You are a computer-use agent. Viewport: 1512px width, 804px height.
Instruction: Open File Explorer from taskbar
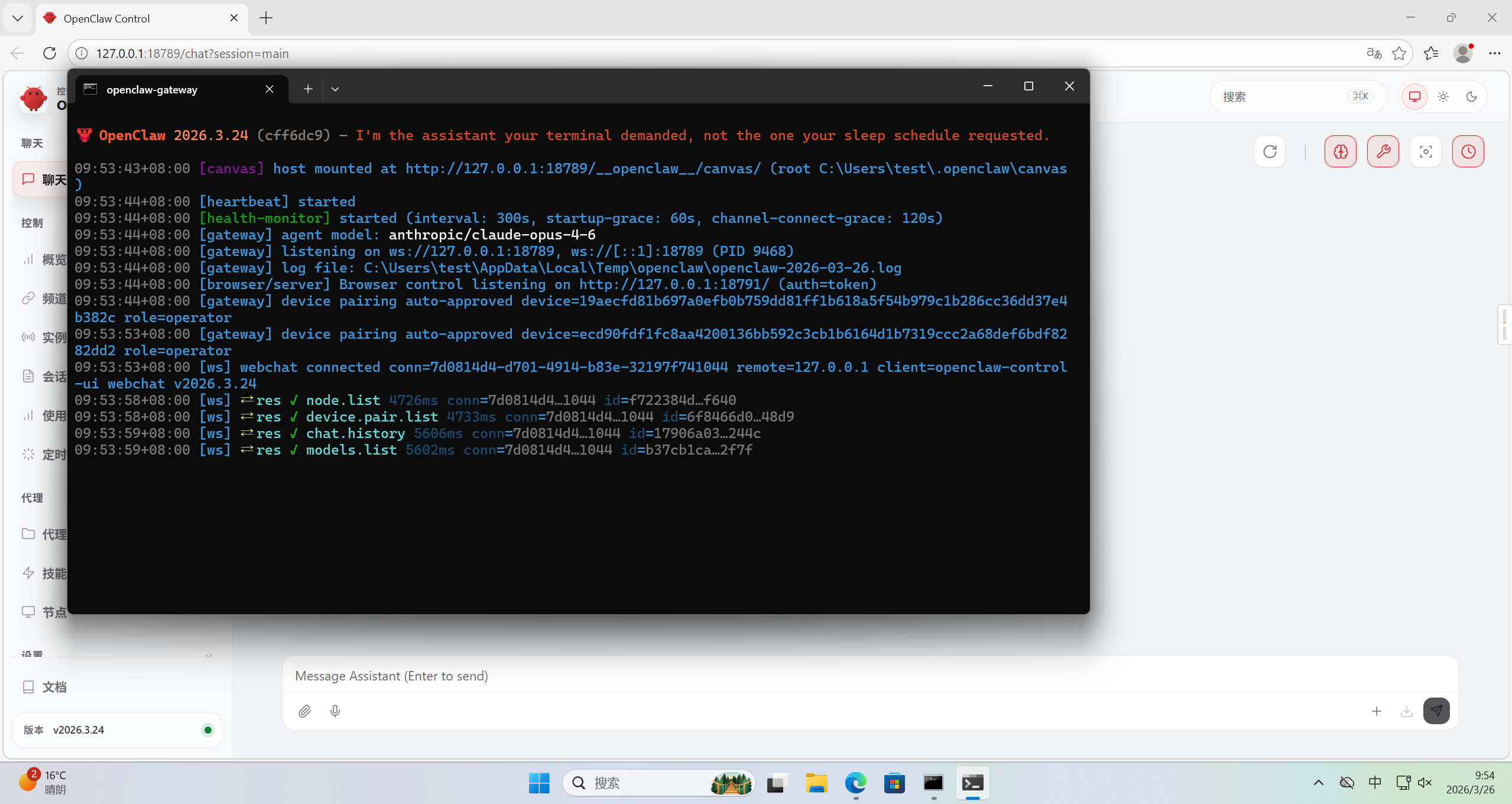816,783
